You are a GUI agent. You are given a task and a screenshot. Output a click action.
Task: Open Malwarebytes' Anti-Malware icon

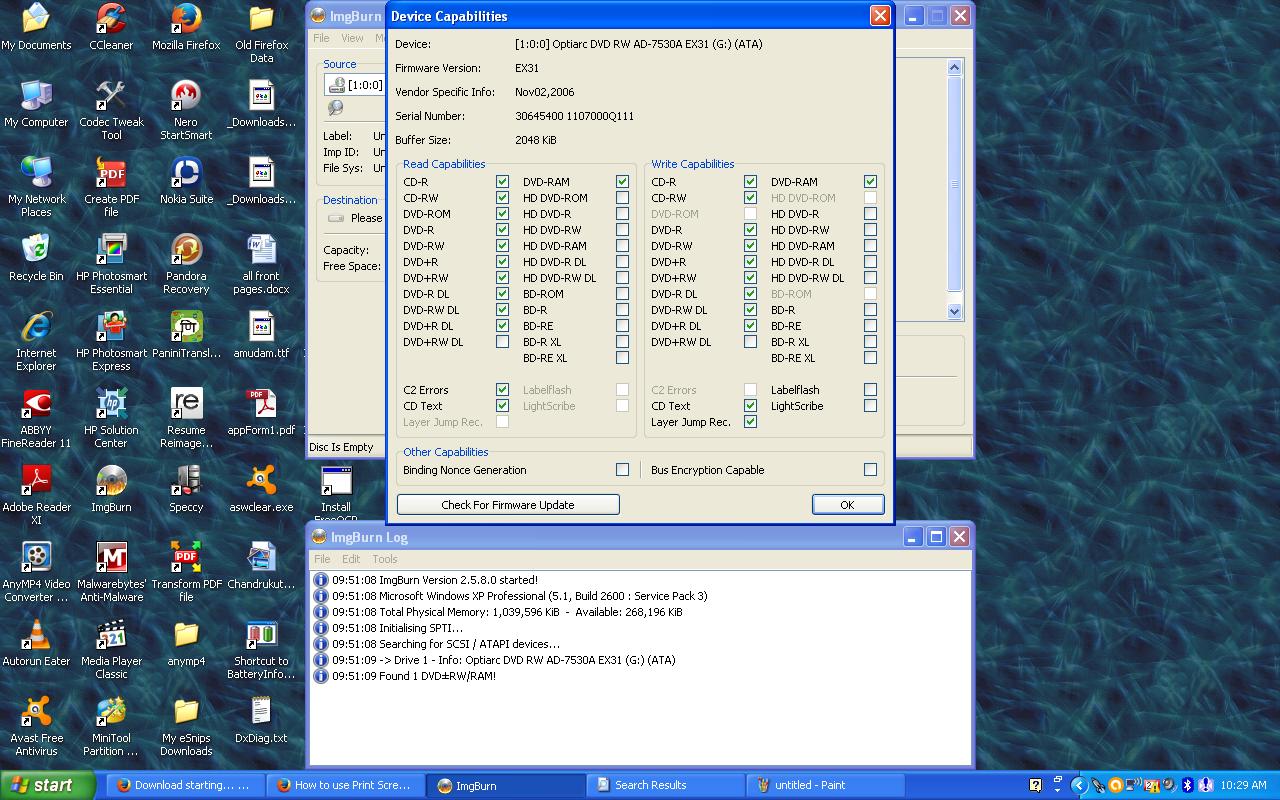[x=111, y=559]
